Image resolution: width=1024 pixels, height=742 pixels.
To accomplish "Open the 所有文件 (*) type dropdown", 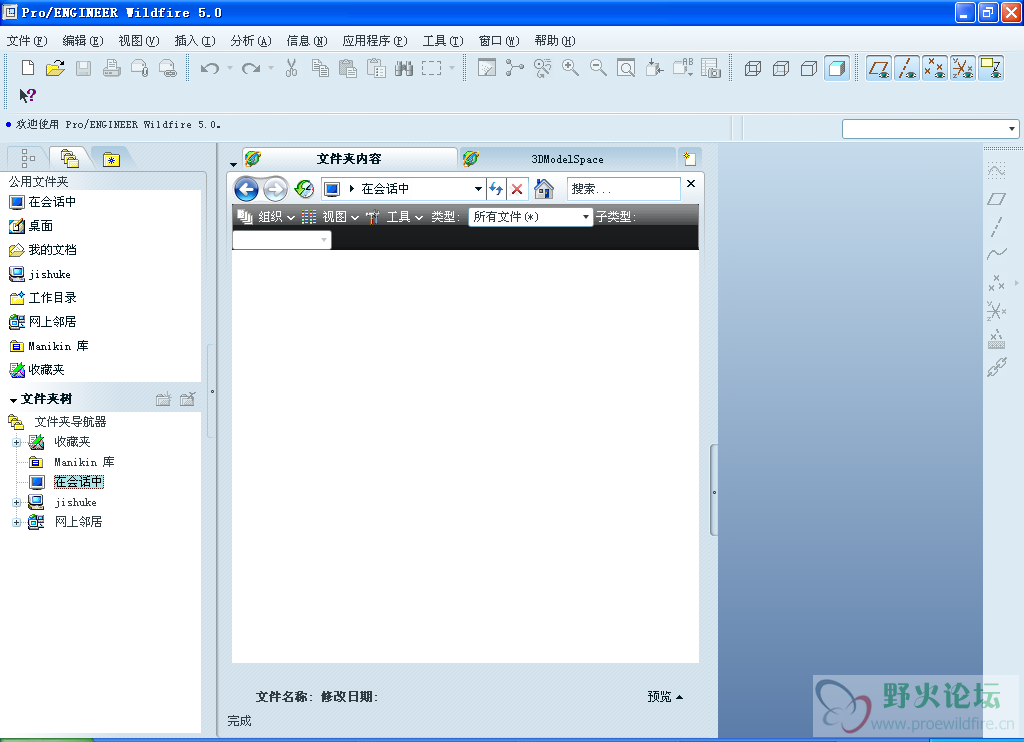I will [531, 217].
